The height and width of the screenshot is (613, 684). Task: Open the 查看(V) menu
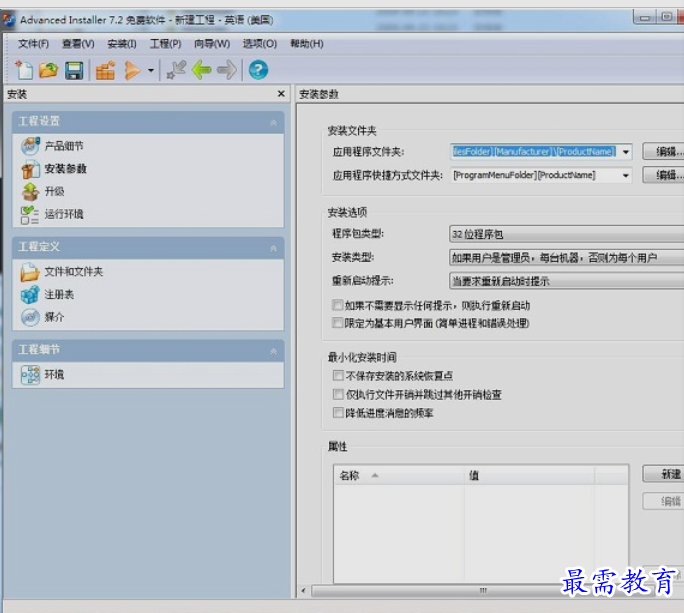coord(78,44)
